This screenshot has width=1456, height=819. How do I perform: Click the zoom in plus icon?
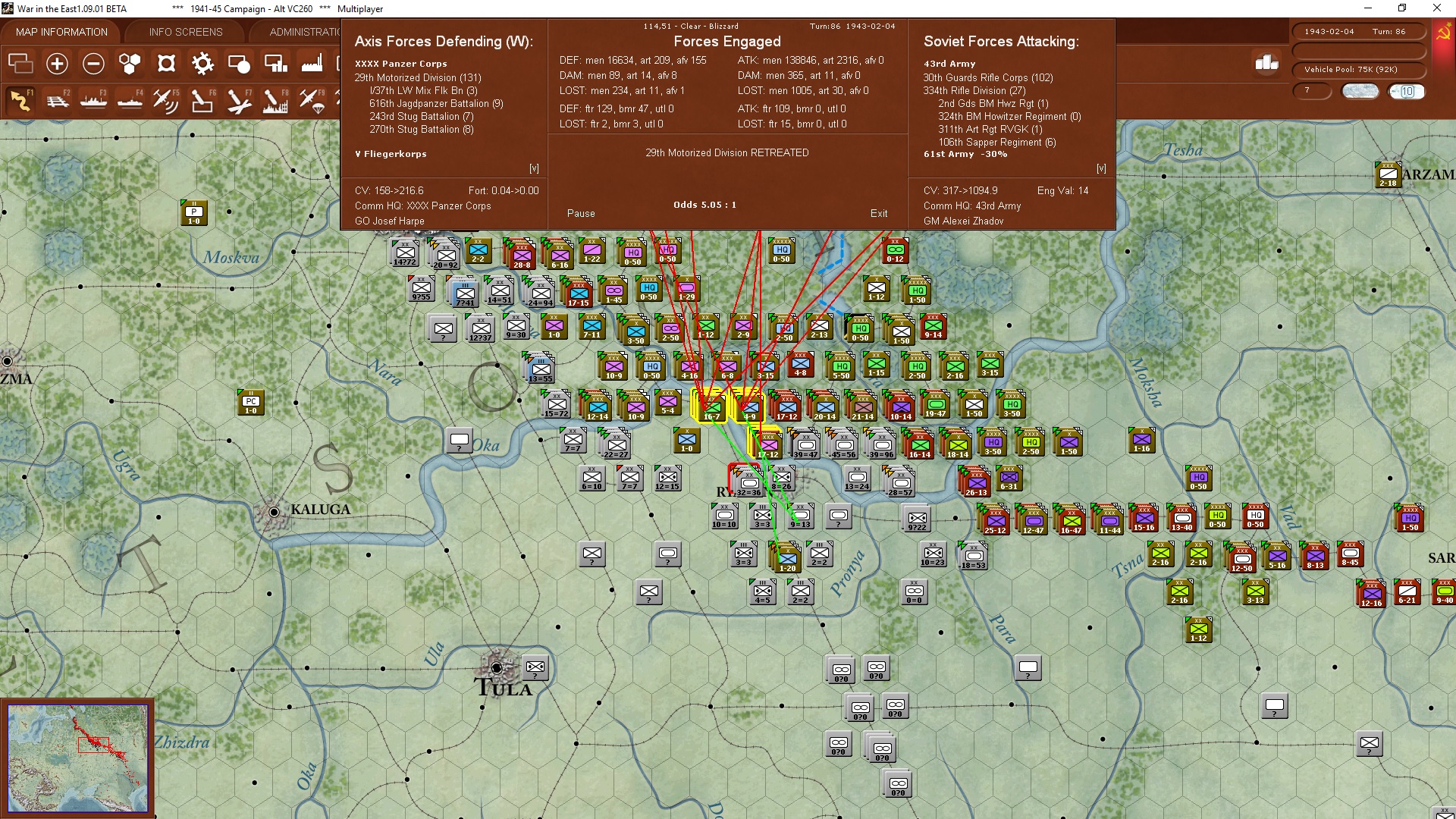(x=57, y=64)
